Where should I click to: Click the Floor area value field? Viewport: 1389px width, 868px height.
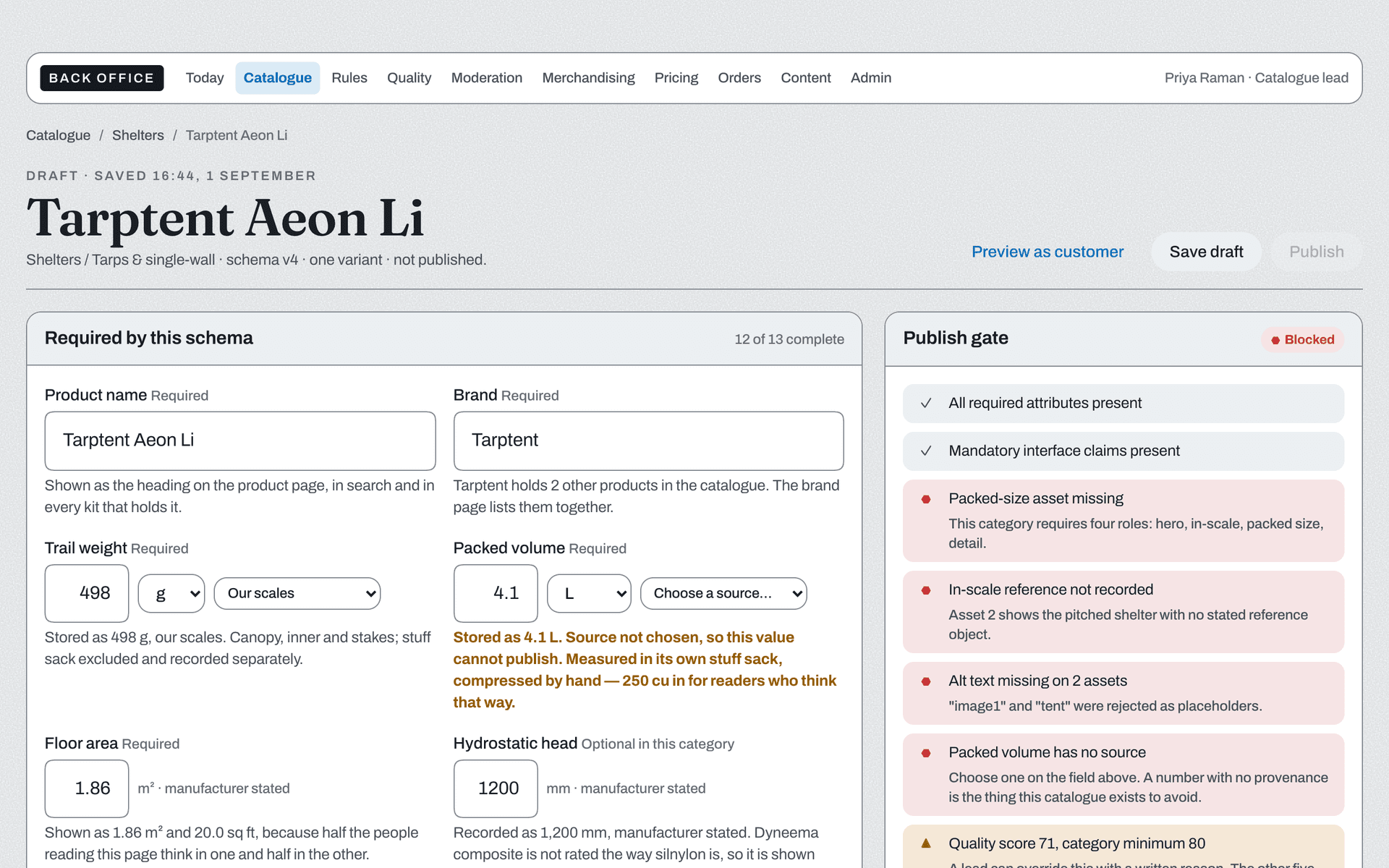coord(87,788)
